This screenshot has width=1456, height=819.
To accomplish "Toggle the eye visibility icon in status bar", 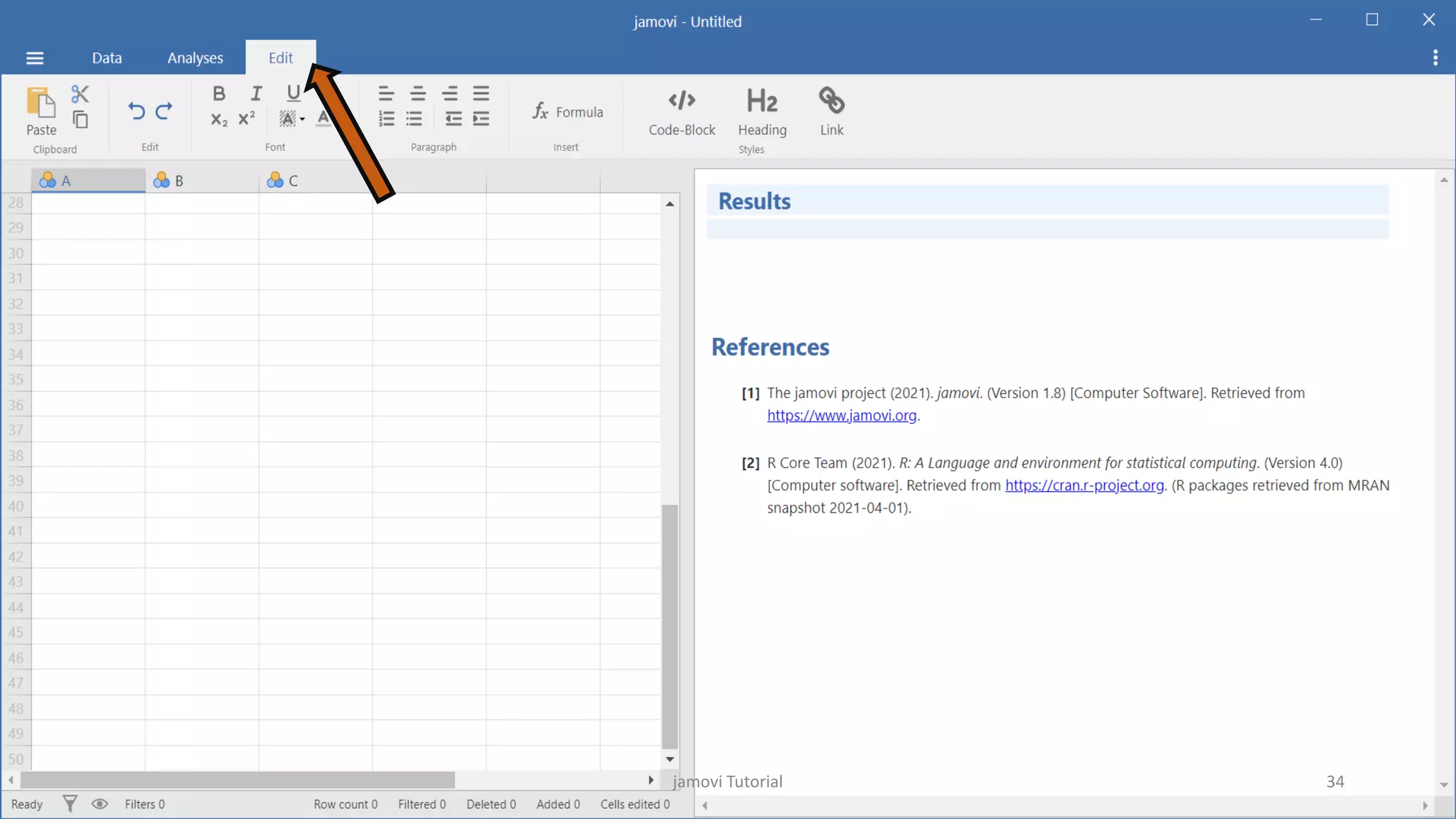I will [100, 804].
